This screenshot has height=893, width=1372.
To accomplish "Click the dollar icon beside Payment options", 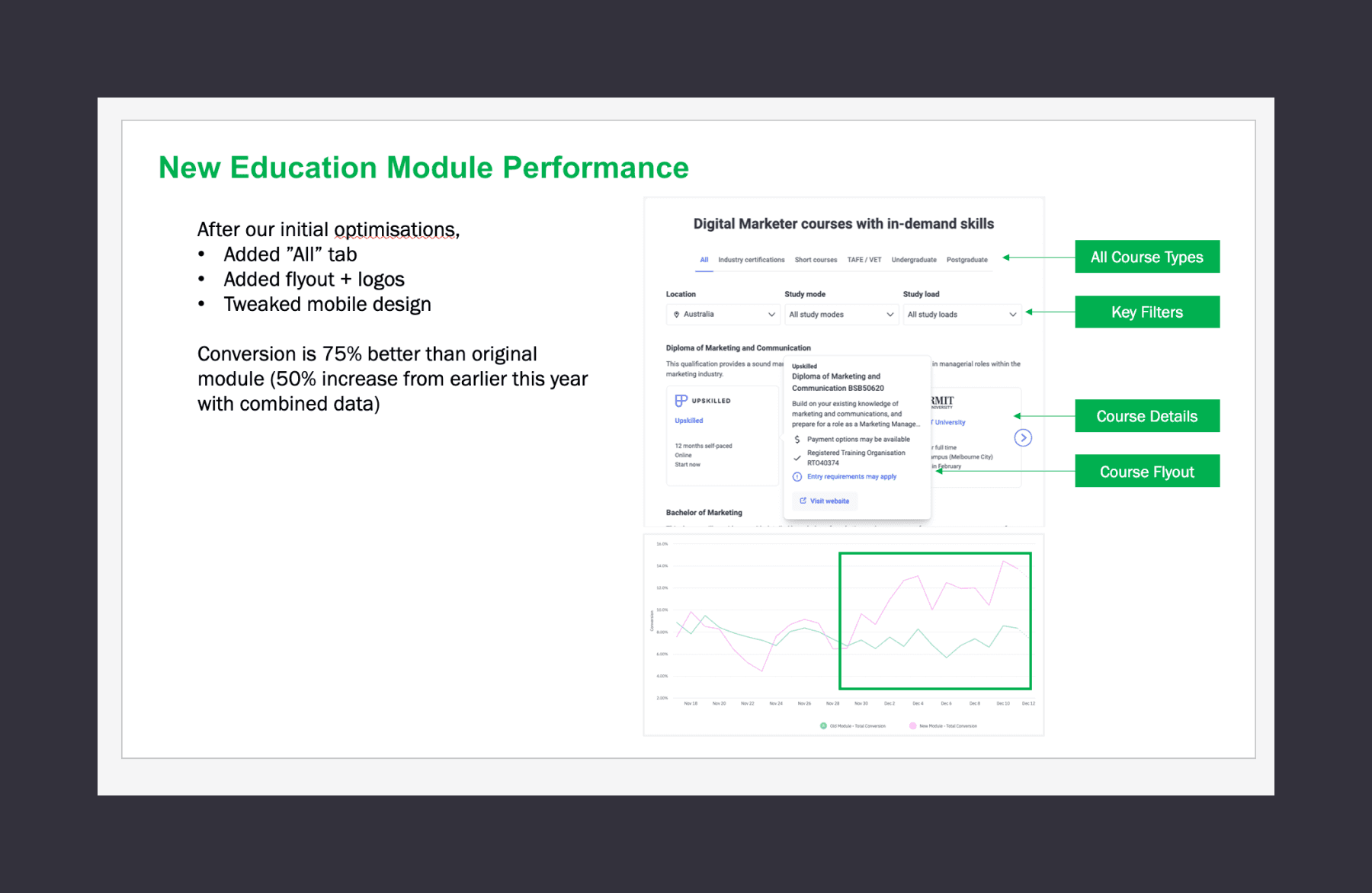I will point(797,440).
